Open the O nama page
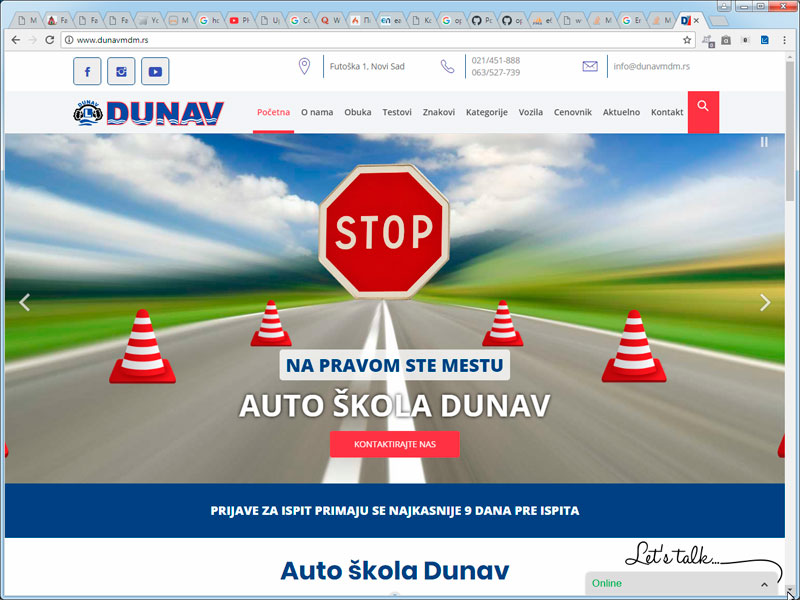 tap(317, 112)
